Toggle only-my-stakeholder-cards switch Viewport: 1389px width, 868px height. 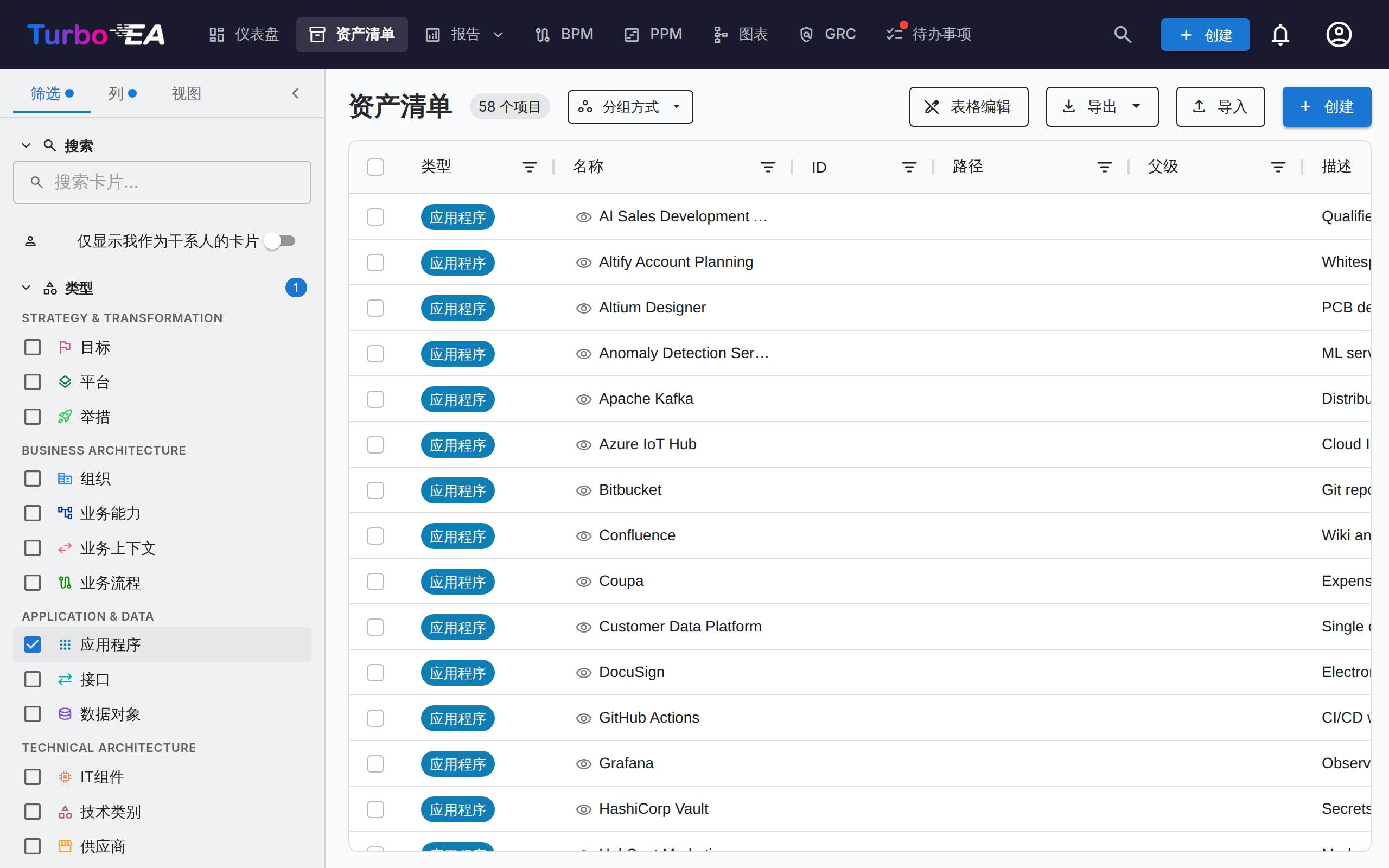(280, 241)
